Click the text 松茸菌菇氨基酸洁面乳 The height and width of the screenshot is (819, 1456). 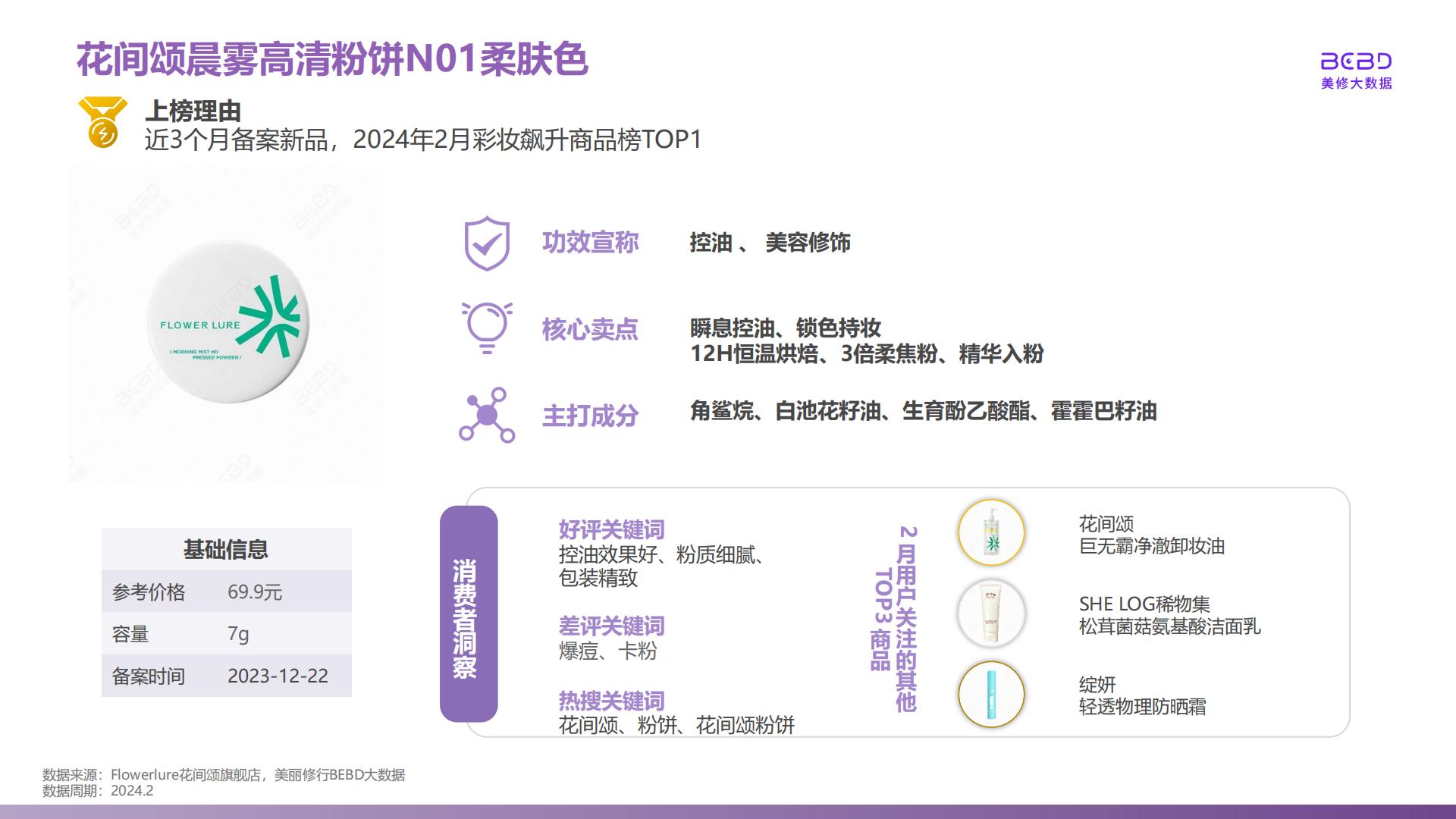1169,626
